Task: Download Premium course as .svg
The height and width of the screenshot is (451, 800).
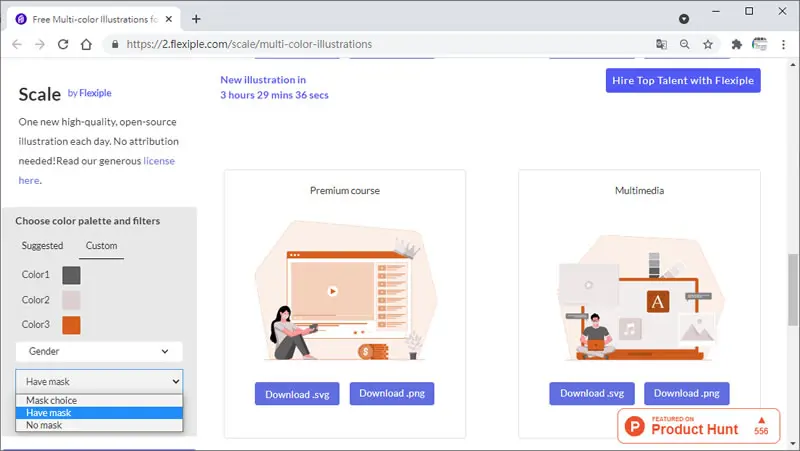Action: click(x=297, y=394)
